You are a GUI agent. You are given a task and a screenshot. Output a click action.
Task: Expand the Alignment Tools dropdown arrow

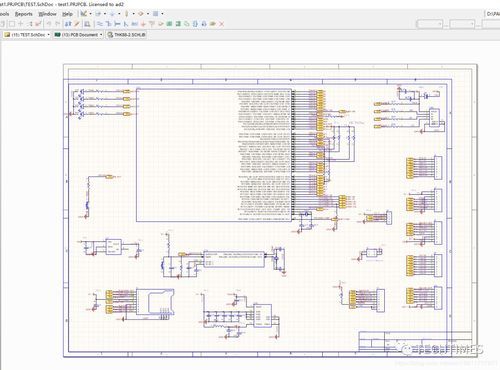(x=105, y=14)
